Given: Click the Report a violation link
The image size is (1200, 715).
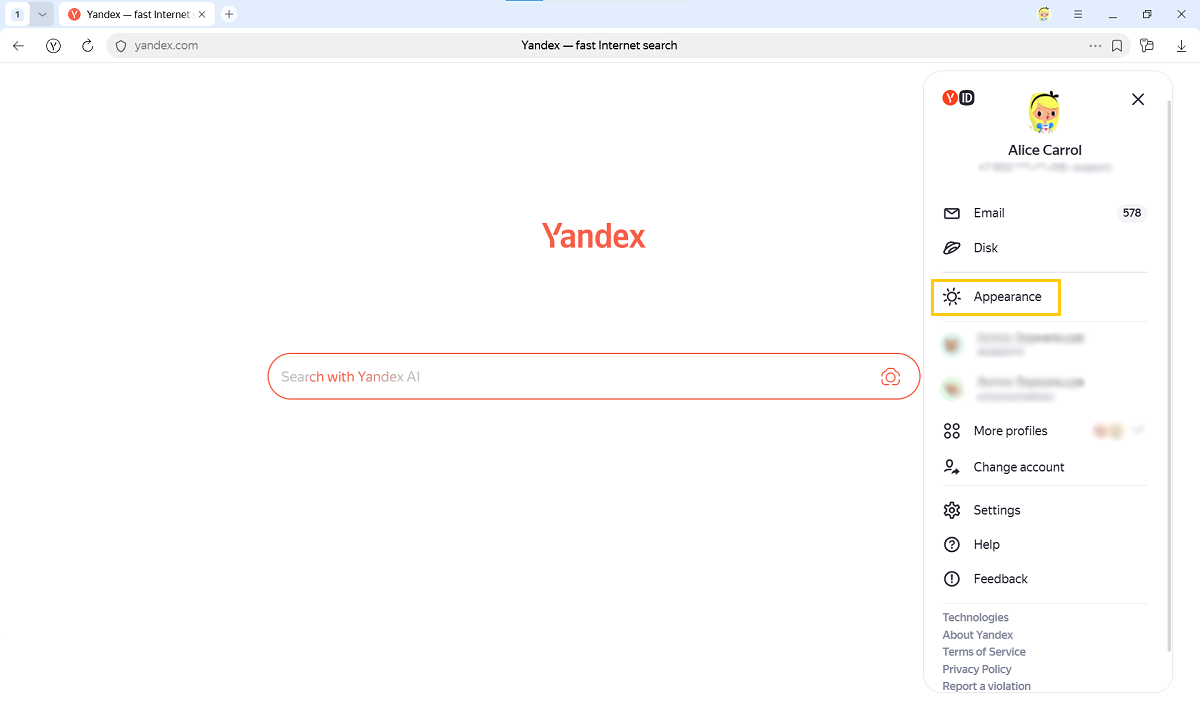Looking at the screenshot, I should point(986,686).
